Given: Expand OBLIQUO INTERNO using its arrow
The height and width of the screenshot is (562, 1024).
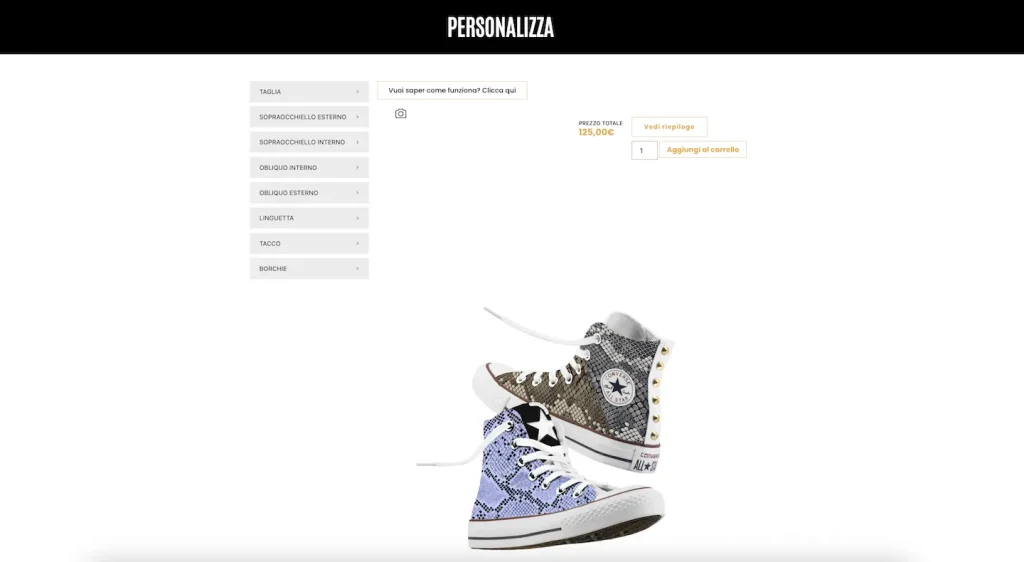Looking at the screenshot, I should [357, 167].
